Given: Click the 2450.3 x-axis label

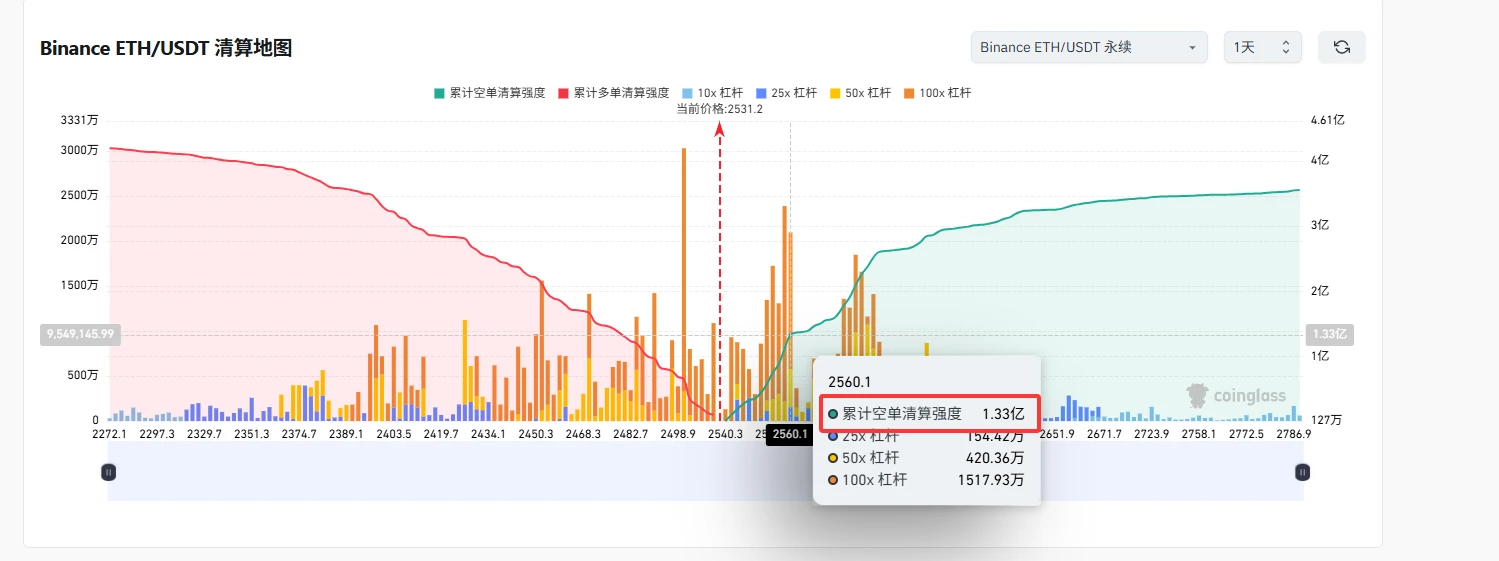Looking at the screenshot, I should pyautogui.click(x=536, y=434).
